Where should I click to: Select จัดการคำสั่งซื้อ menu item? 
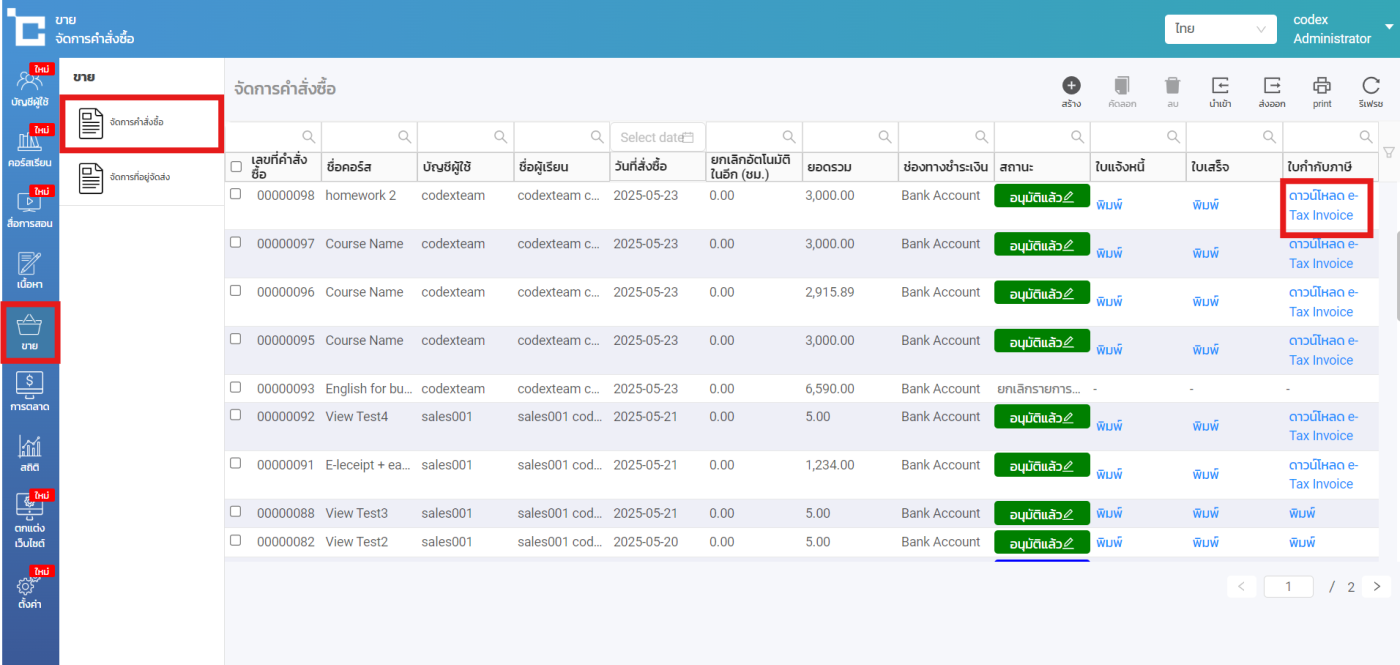pyautogui.click(x=140, y=122)
